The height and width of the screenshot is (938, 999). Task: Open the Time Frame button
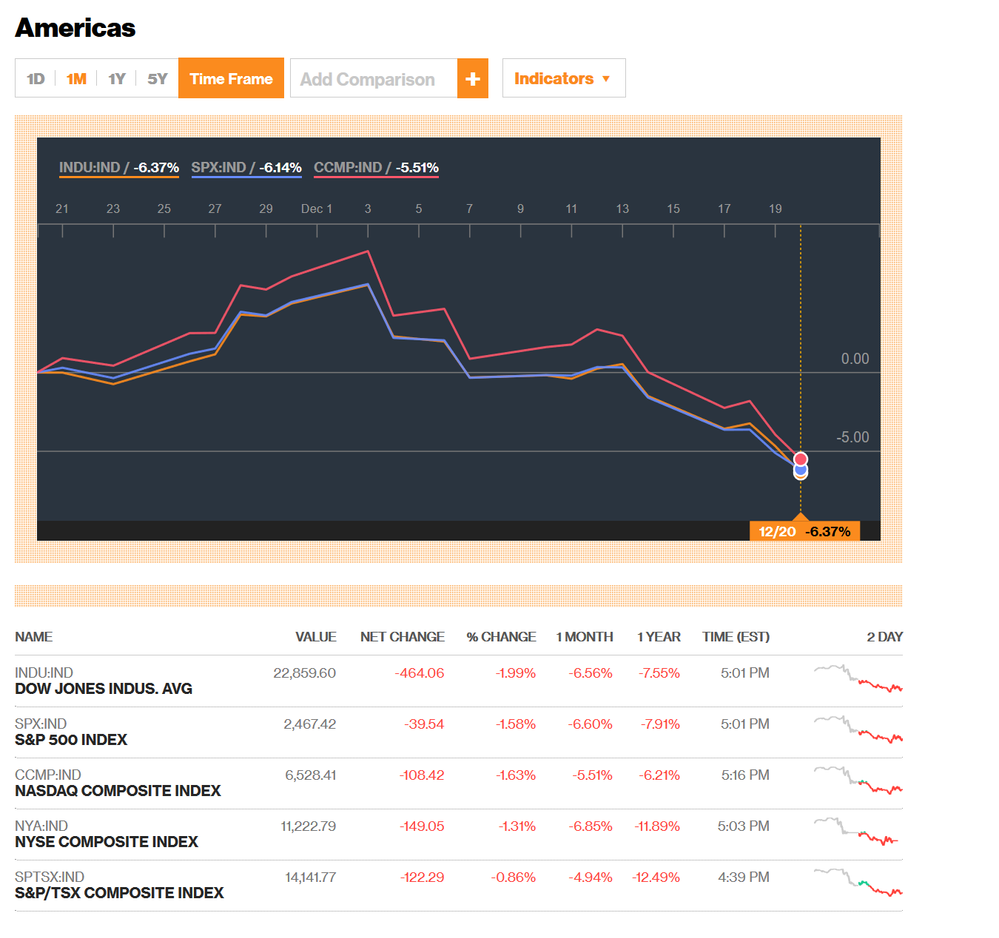[231, 78]
